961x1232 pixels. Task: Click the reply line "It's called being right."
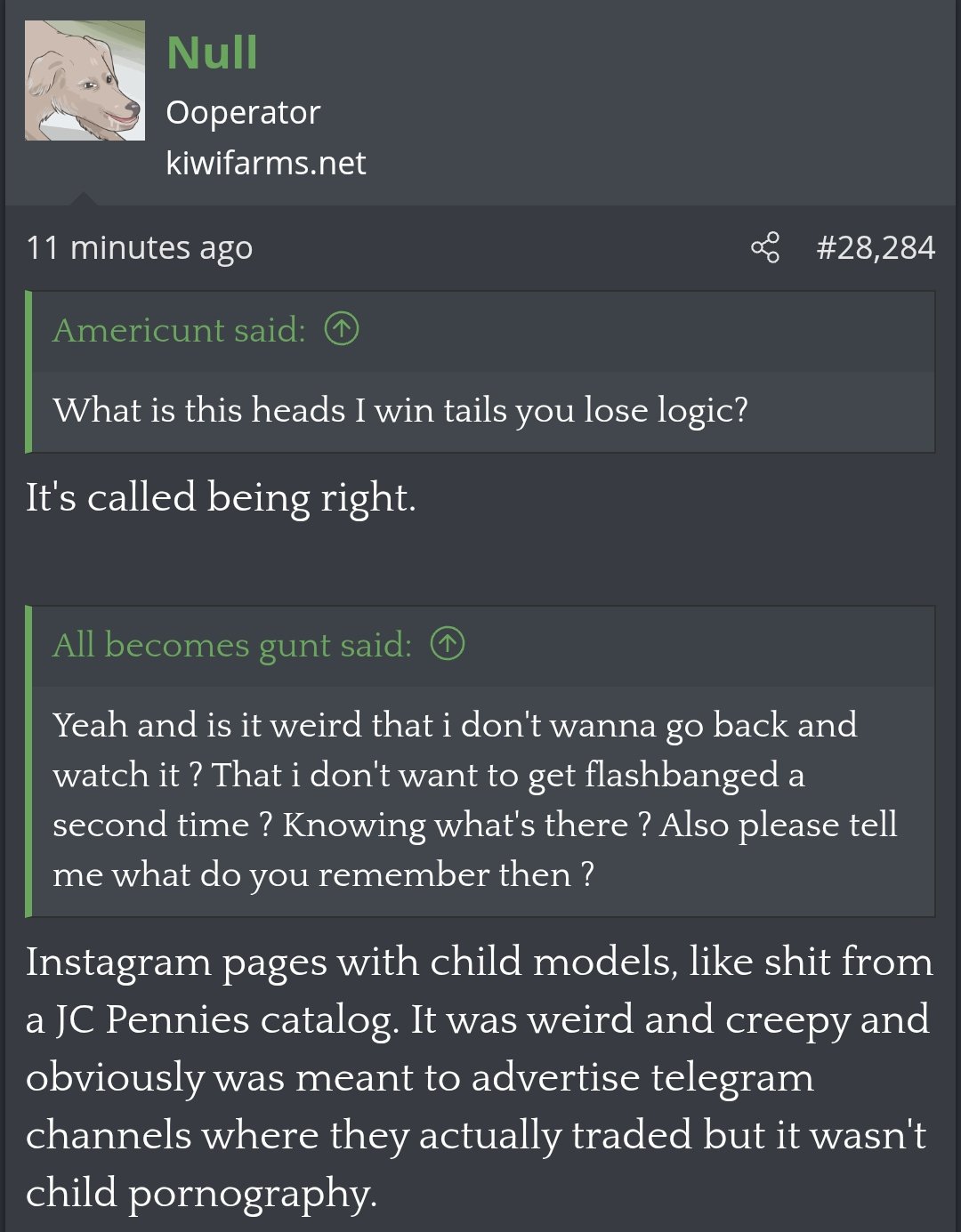(221, 496)
